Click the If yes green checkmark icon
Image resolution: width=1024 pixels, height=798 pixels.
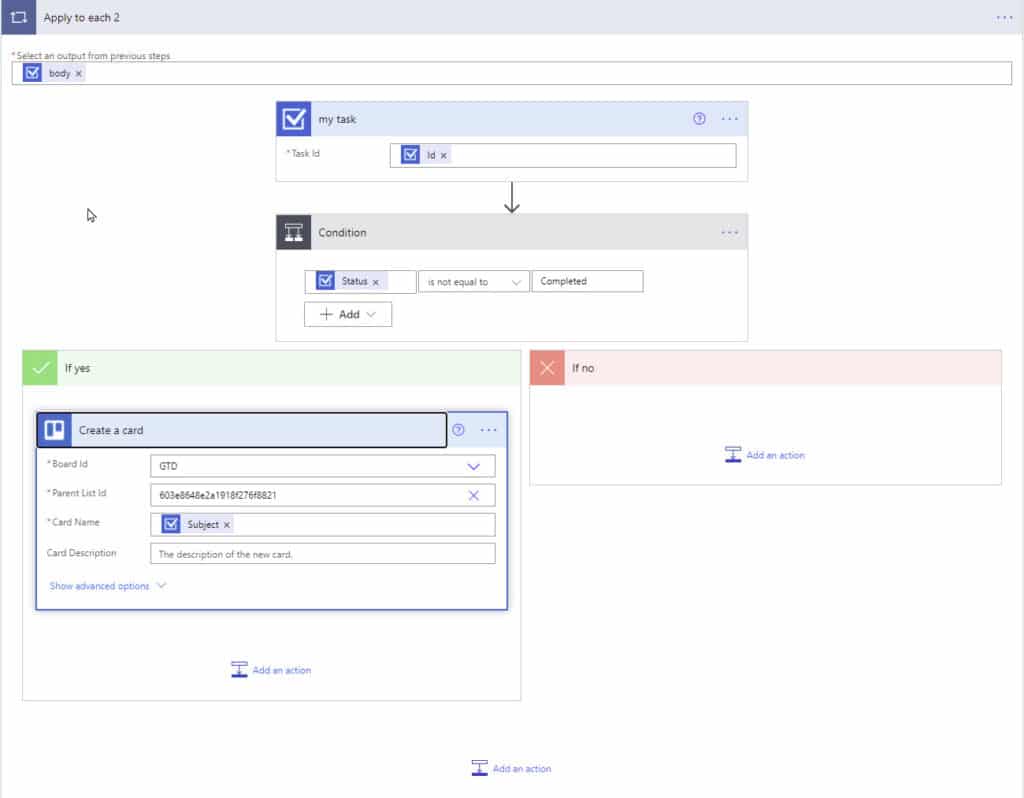[x=40, y=368]
